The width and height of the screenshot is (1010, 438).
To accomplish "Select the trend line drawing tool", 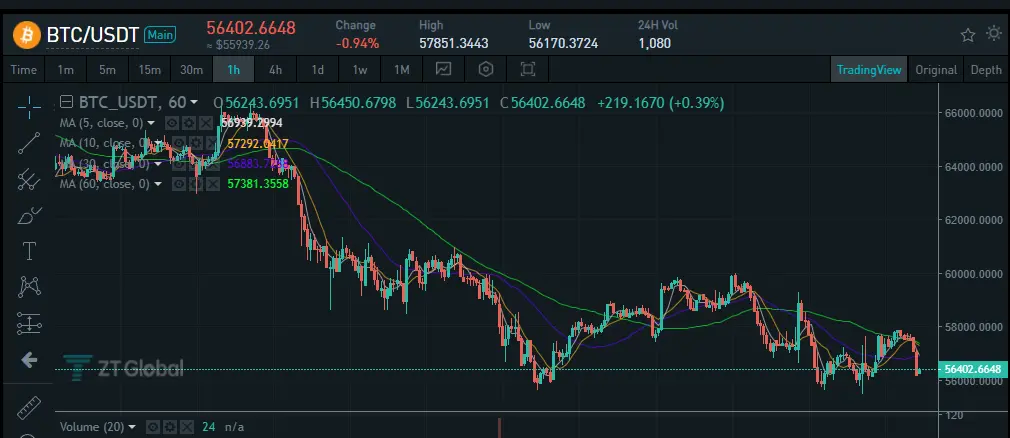I will pyautogui.click(x=29, y=143).
